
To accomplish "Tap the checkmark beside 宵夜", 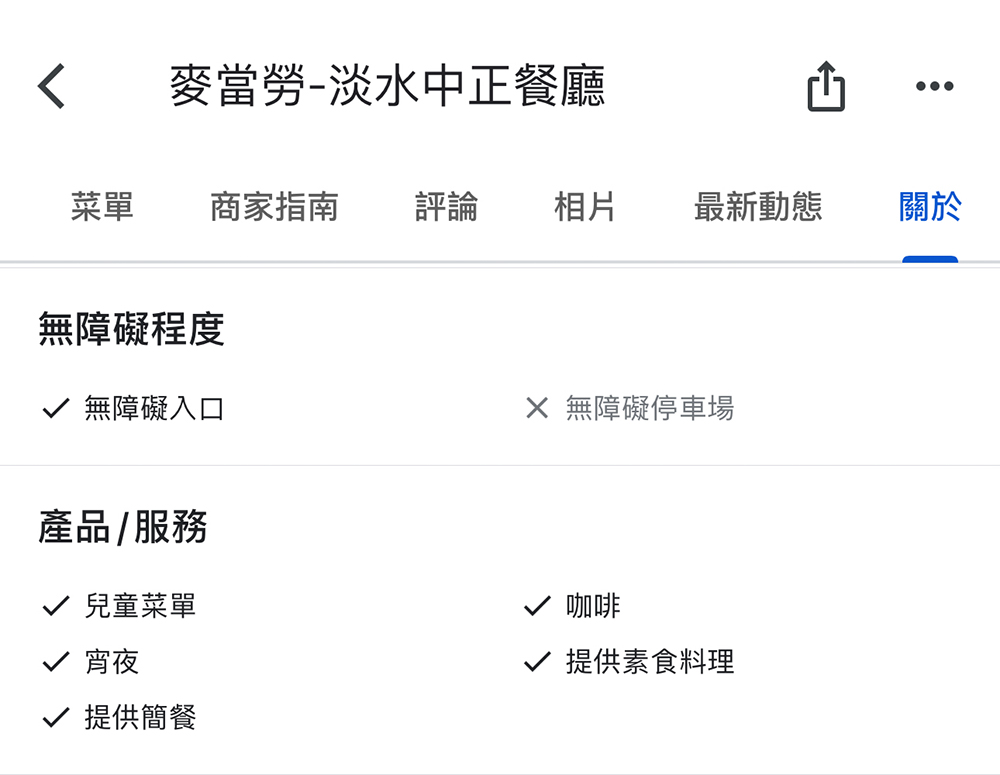I will [55, 662].
